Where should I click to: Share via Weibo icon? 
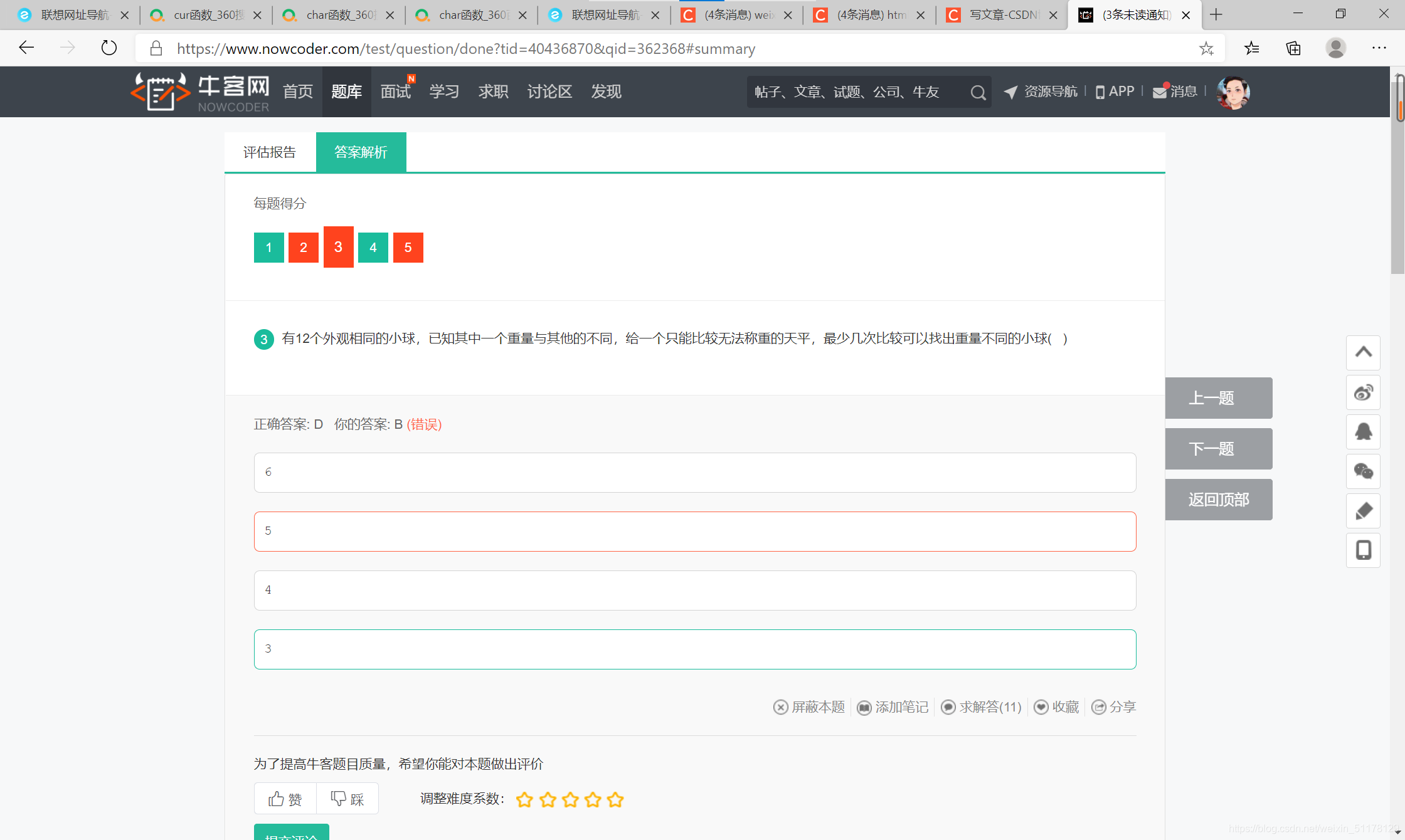[1363, 392]
